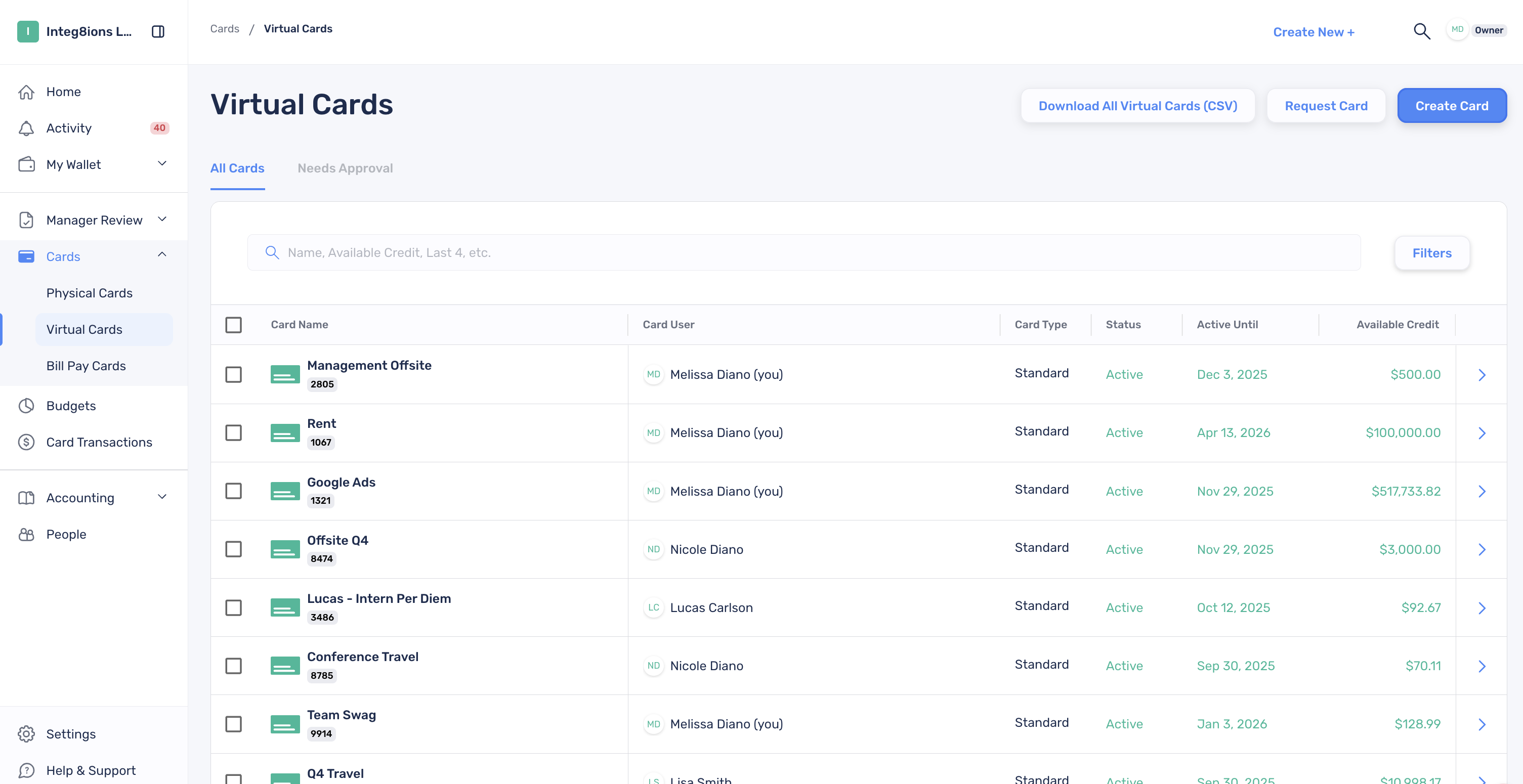This screenshot has height=784, width=1523.
Task: Collapse the sidebar panel icon
Action: point(158,31)
